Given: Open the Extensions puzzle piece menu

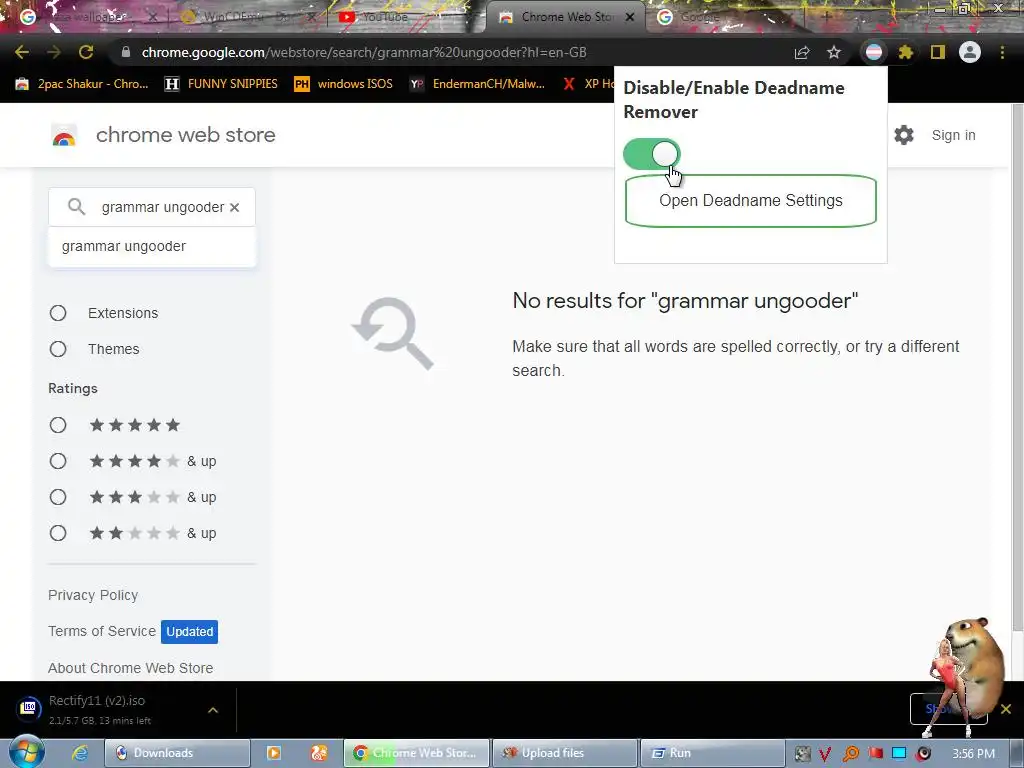Looking at the screenshot, I should tap(905, 52).
